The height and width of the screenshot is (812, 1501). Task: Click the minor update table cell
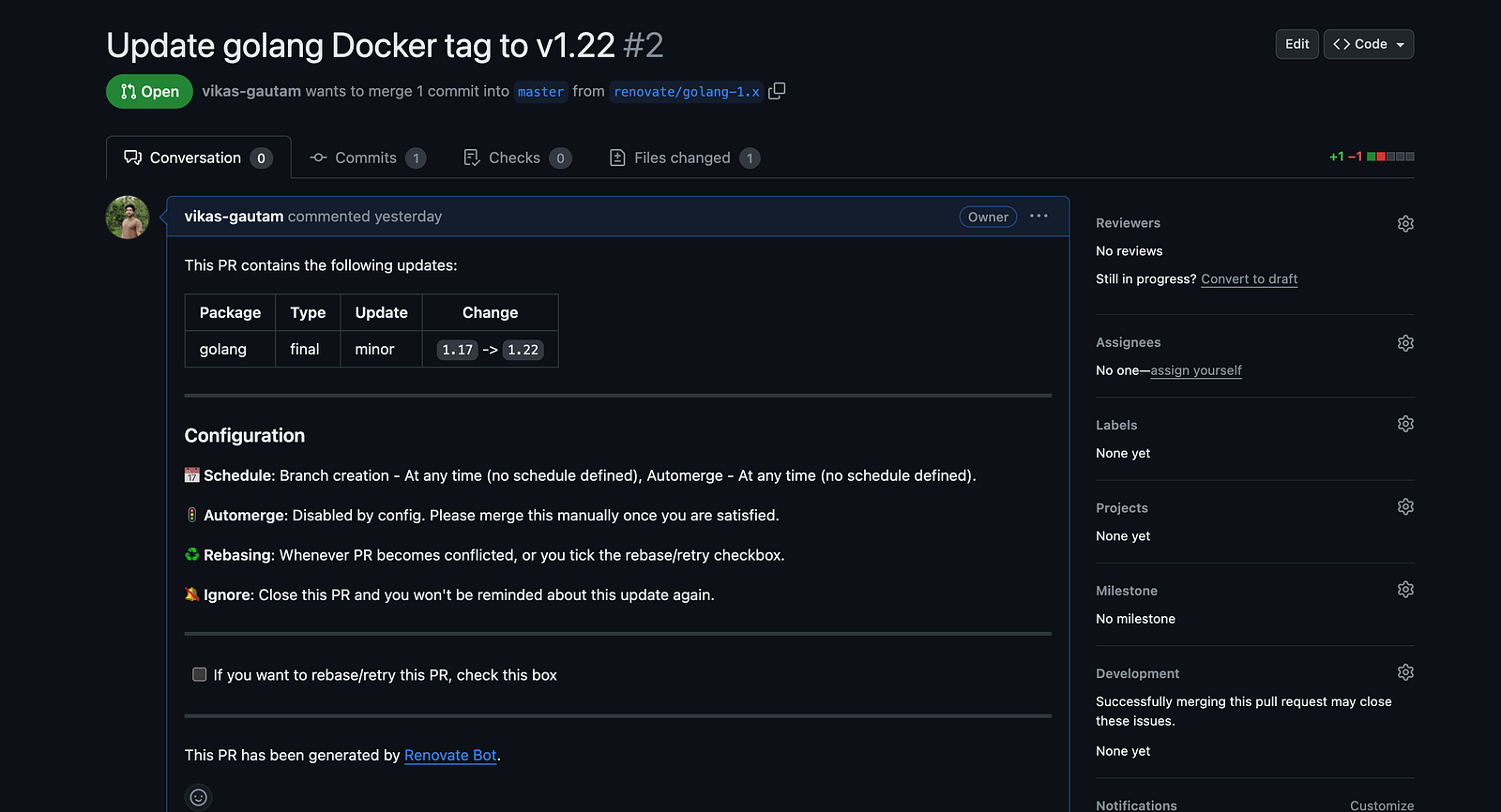(x=381, y=349)
